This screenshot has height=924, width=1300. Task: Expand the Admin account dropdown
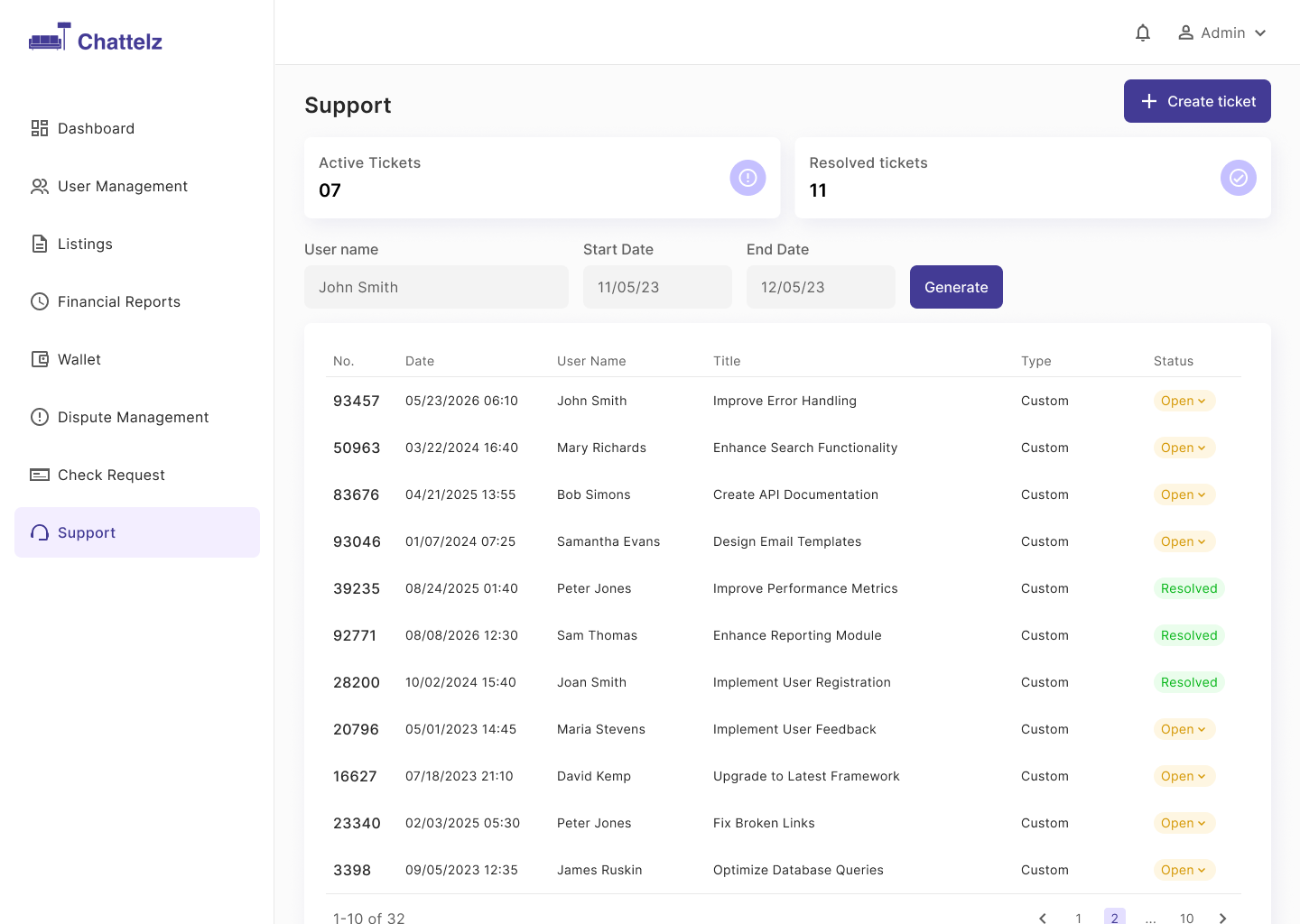point(1222,32)
